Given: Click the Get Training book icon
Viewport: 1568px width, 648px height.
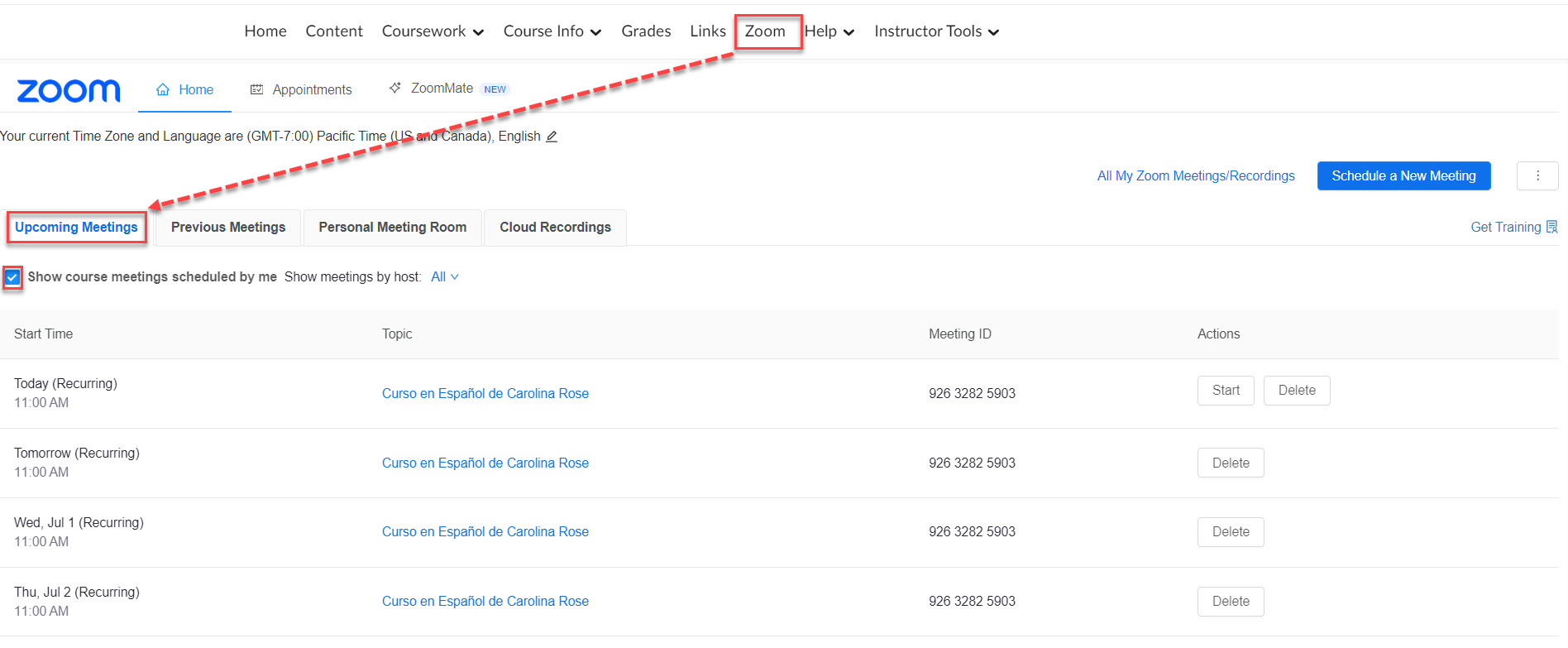Looking at the screenshot, I should [1551, 227].
